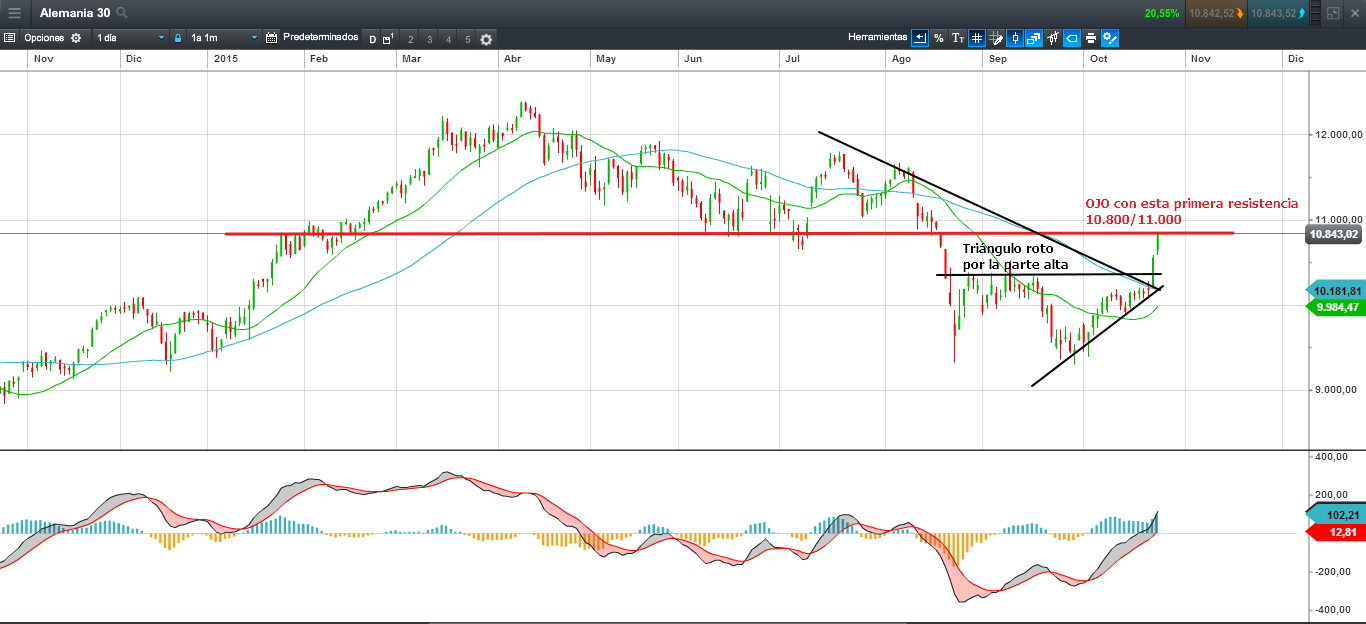The height and width of the screenshot is (624, 1366).
Task: Expand the 1a 1m range dropdown
Action: click(224, 38)
